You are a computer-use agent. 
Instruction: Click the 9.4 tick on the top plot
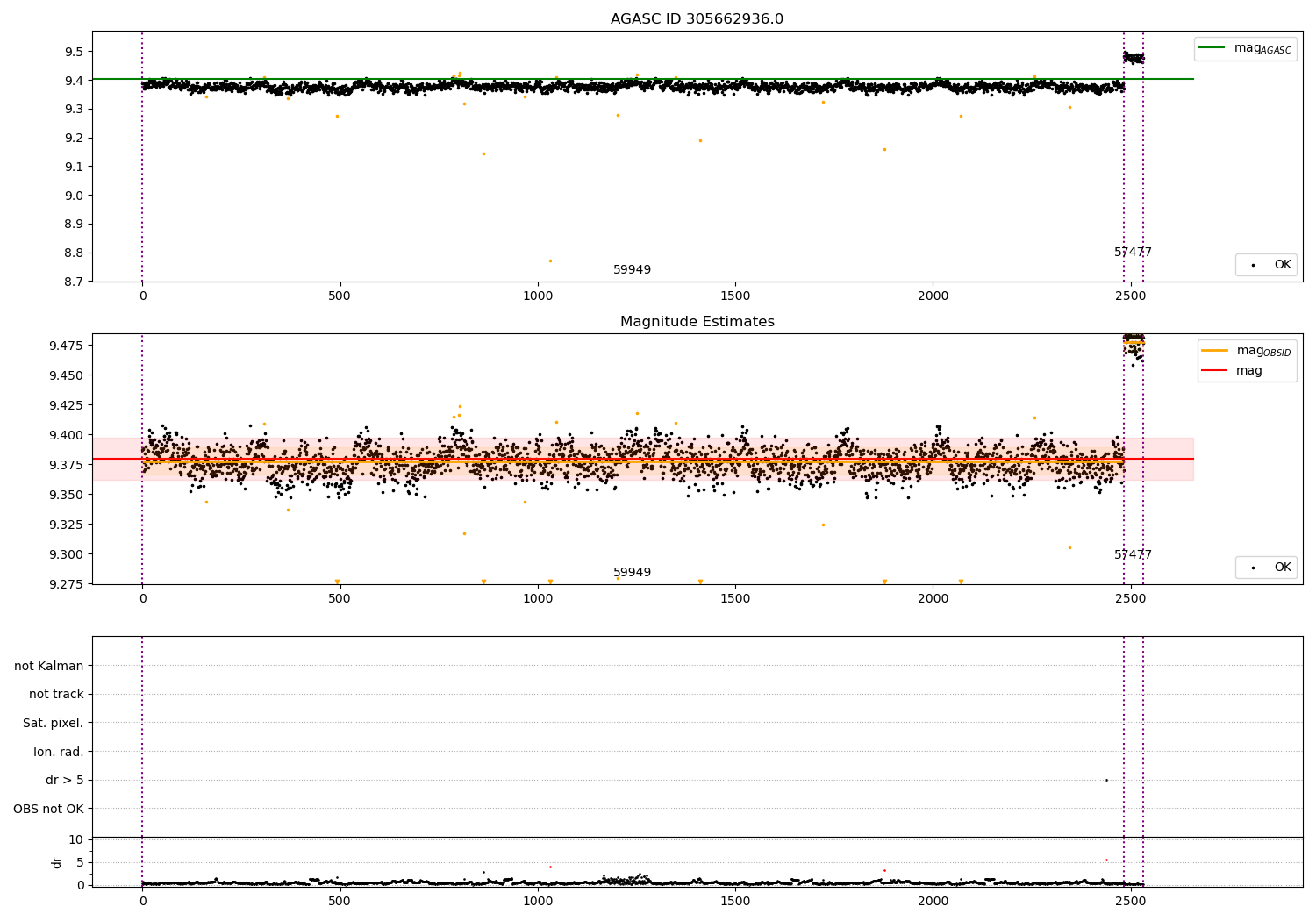click(x=73, y=81)
